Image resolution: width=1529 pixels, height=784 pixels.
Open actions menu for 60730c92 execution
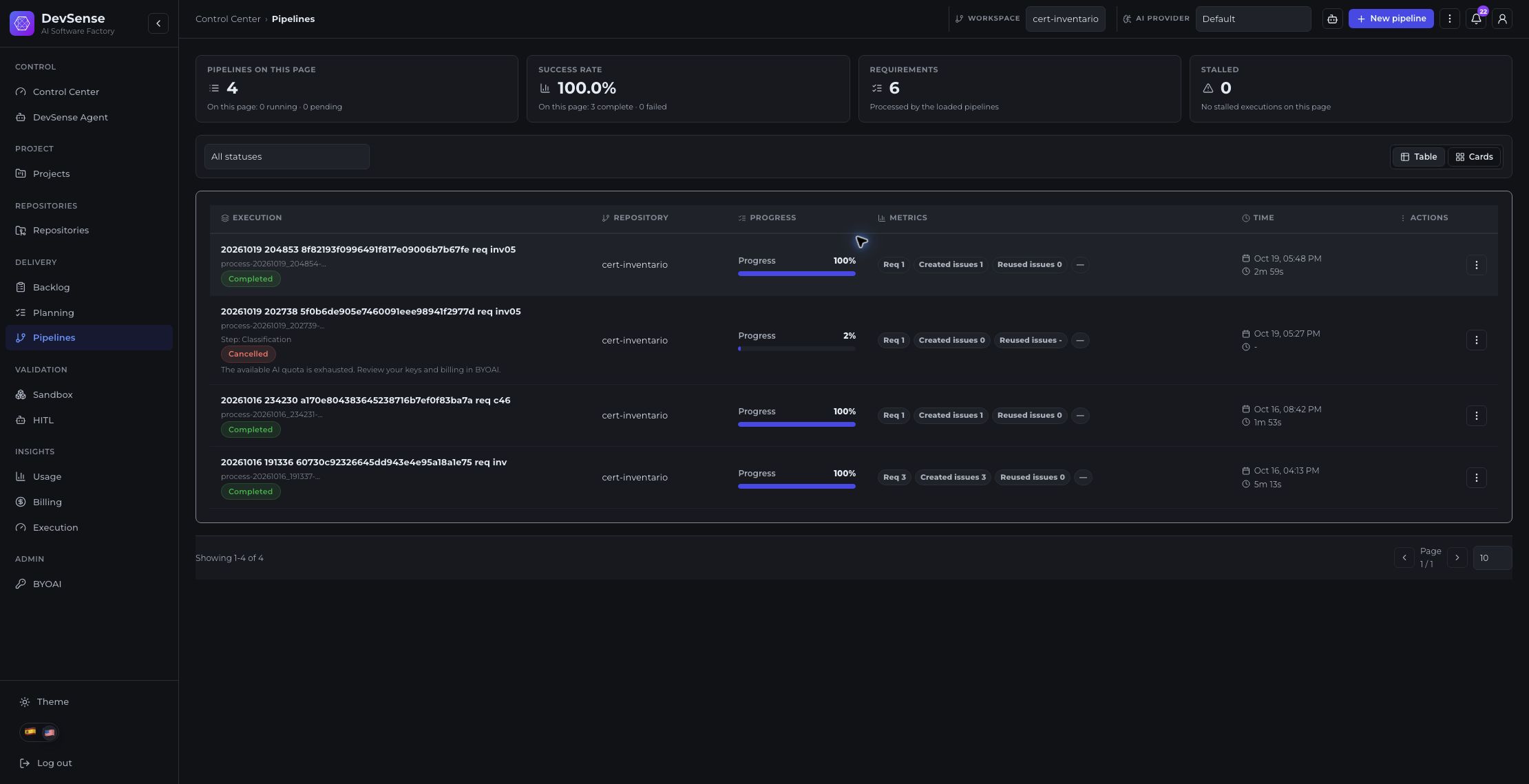(1476, 478)
